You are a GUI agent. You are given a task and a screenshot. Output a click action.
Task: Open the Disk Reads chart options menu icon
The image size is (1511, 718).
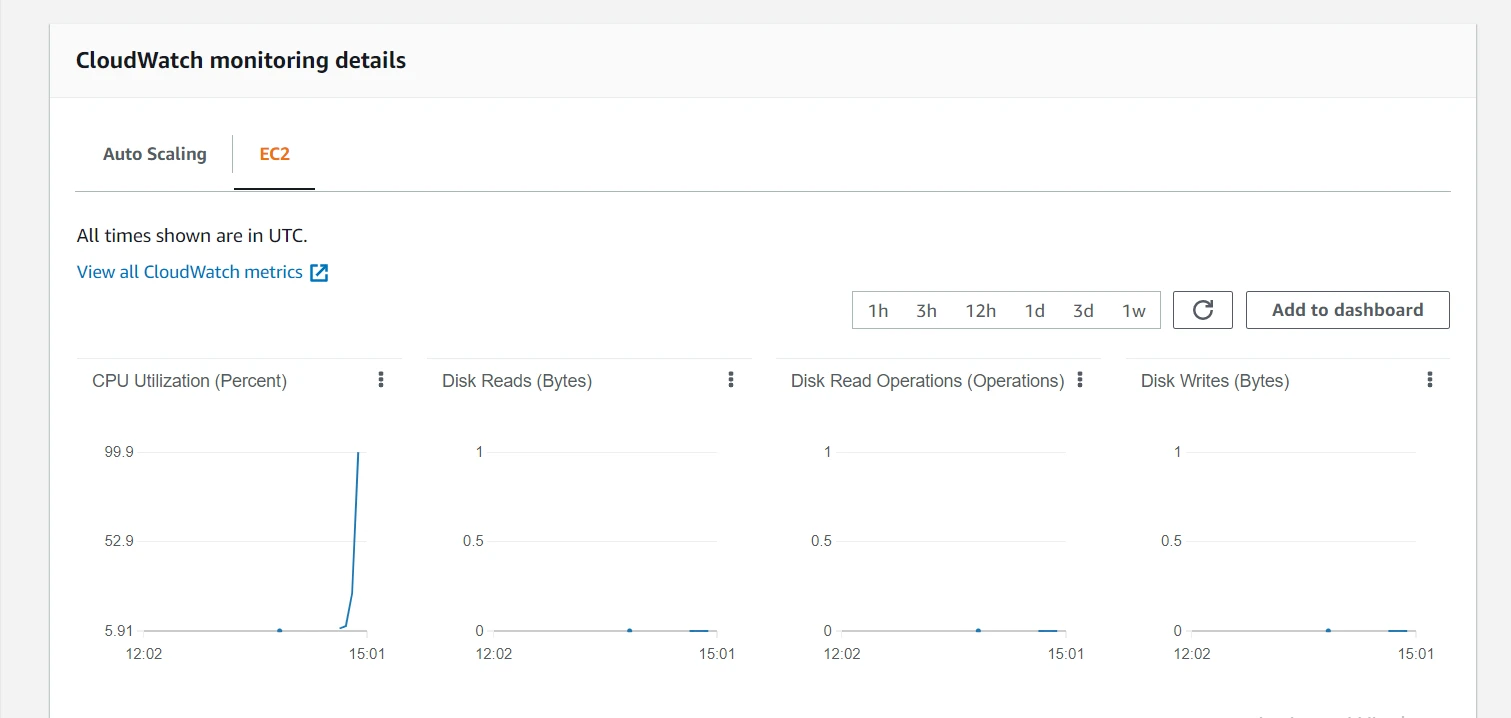click(x=730, y=379)
